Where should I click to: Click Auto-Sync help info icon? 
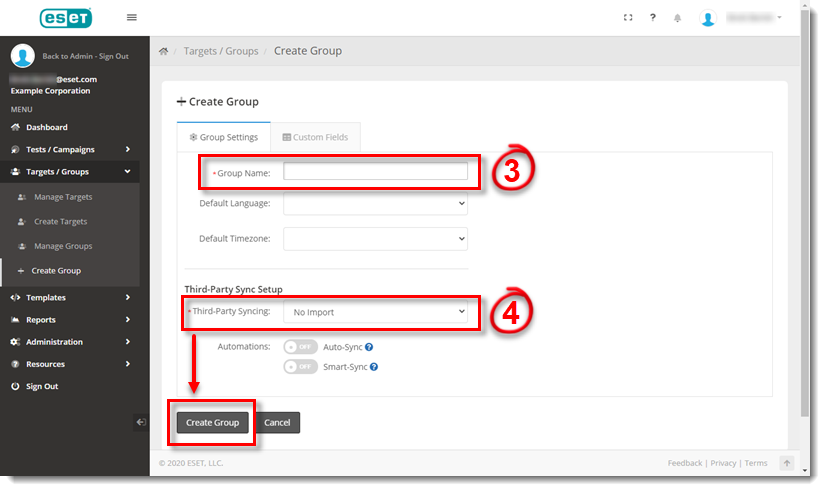369,347
